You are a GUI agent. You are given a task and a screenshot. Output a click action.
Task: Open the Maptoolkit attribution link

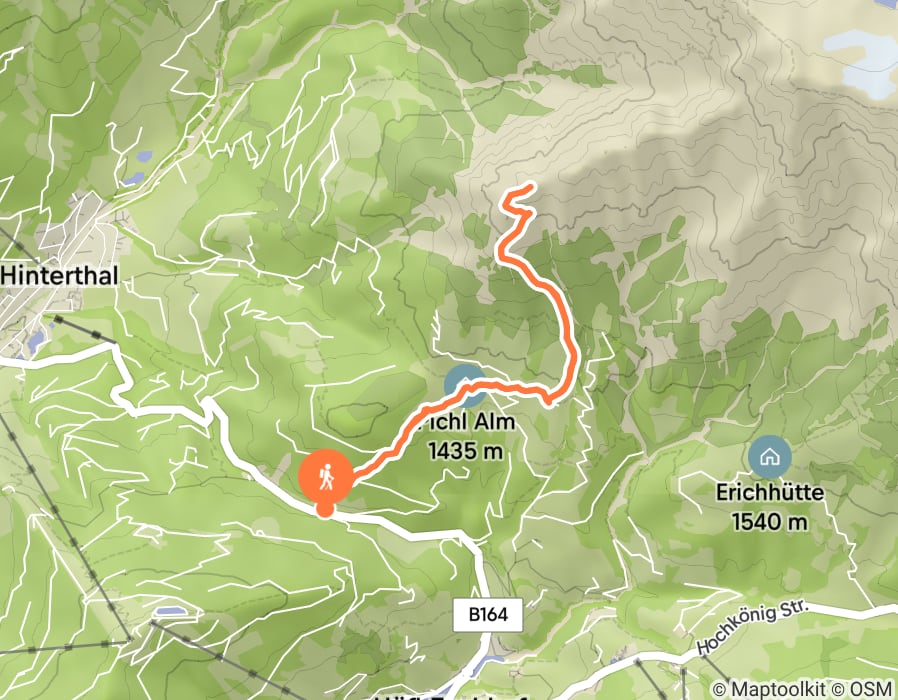(x=770, y=689)
